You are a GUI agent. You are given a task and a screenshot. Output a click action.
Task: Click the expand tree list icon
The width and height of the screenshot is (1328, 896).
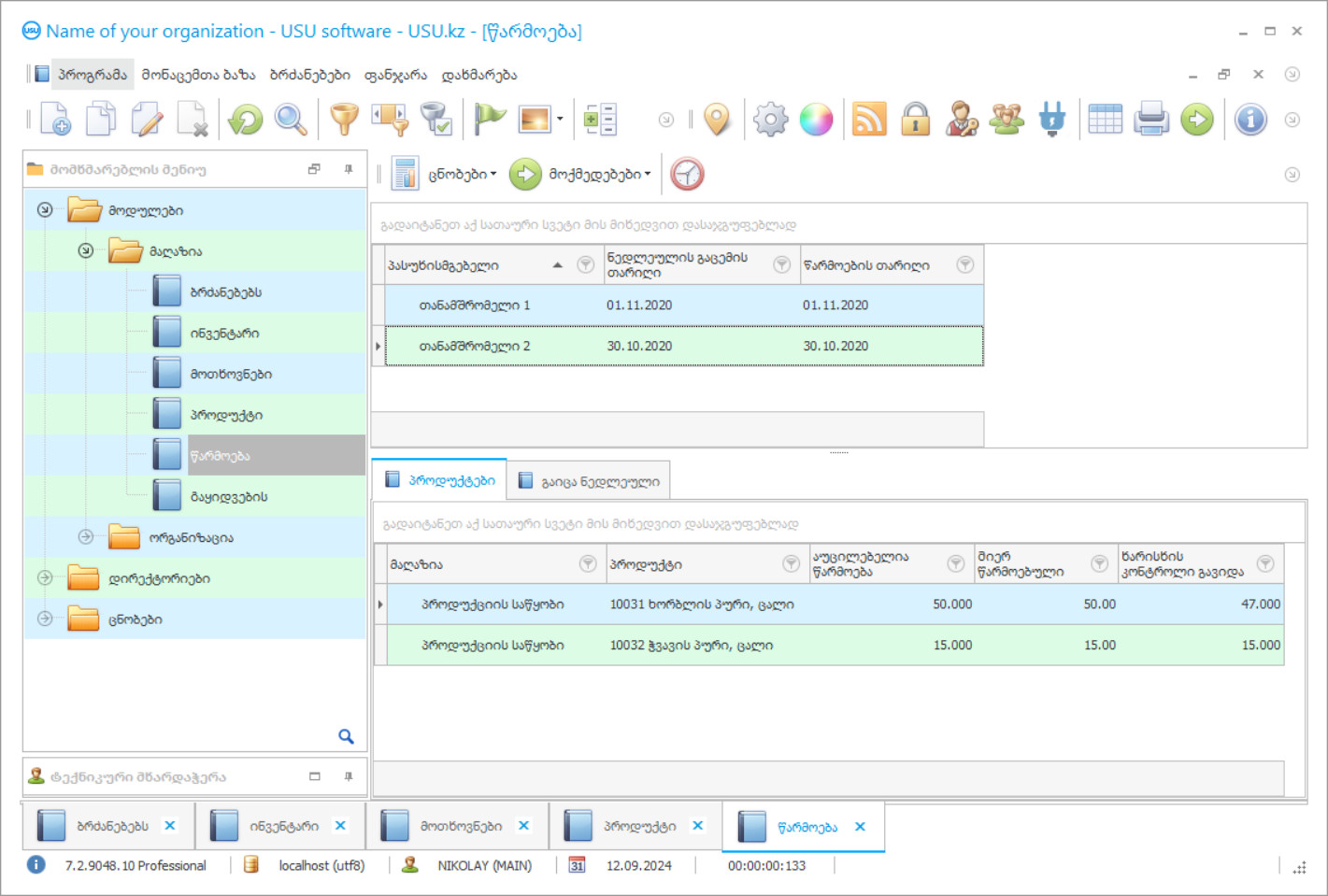tap(600, 120)
